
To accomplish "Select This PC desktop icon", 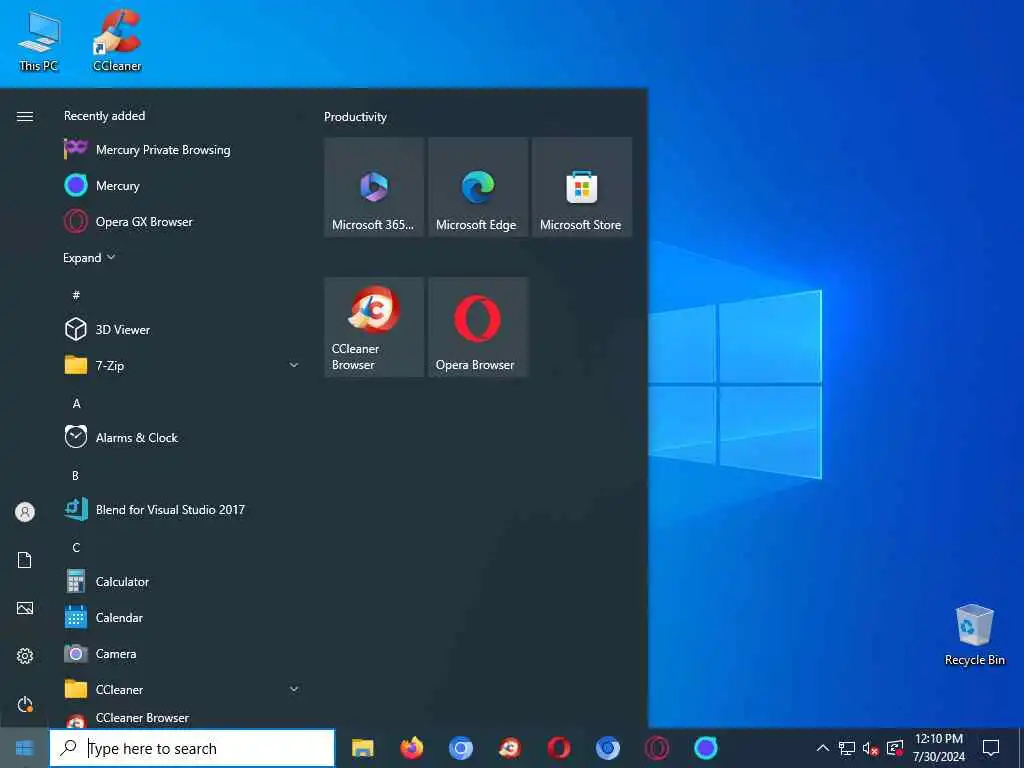I will (x=39, y=40).
